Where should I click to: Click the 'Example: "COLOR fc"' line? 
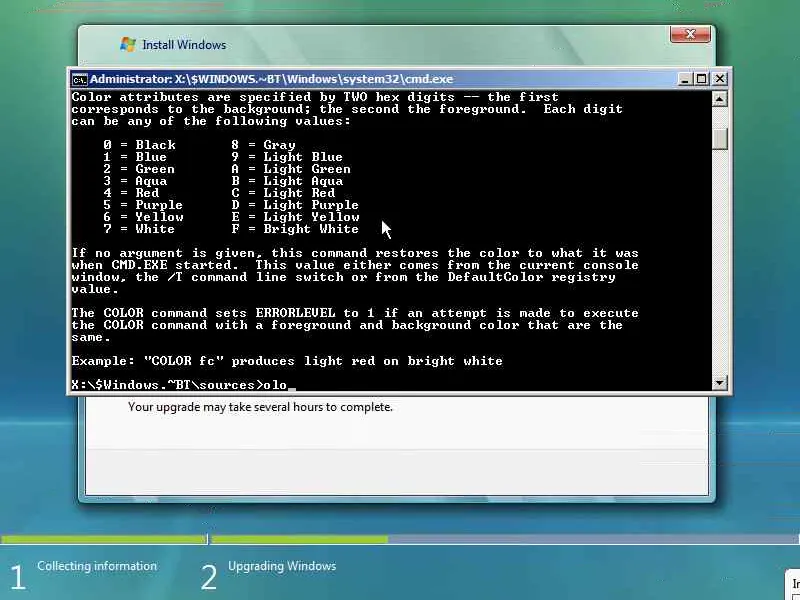point(287,361)
